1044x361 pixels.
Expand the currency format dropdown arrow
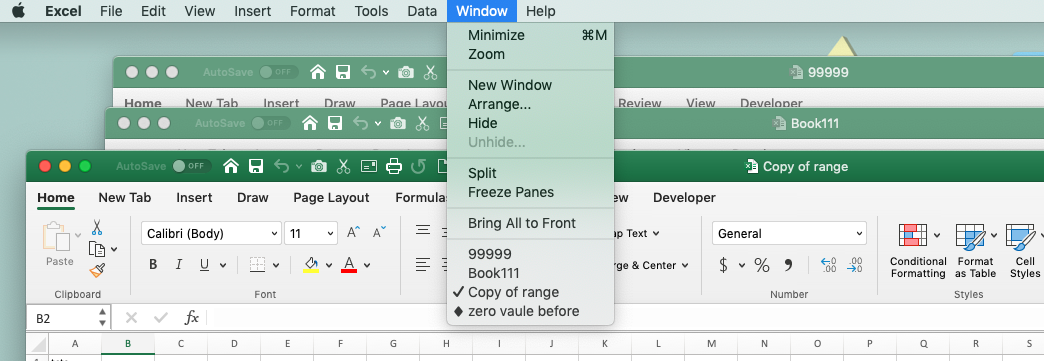pos(742,265)
